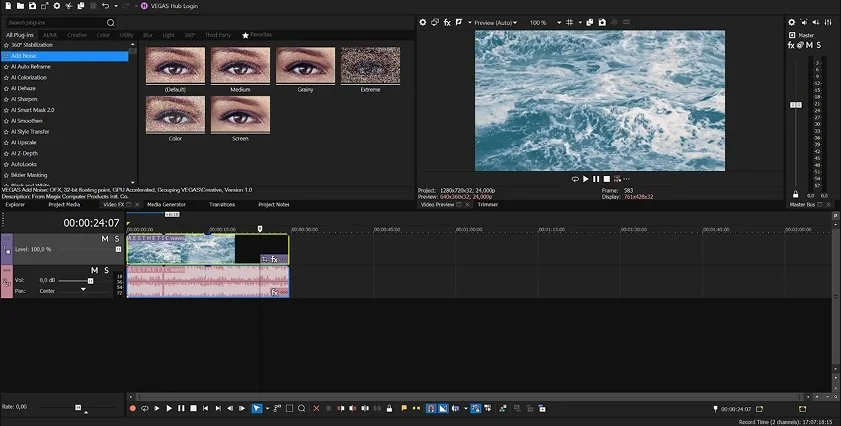This screenshot has width=841, height=426.
Task: Click the Undo arrow in the top toolbar
Action: pyautogui.click(x=105, y=6)
